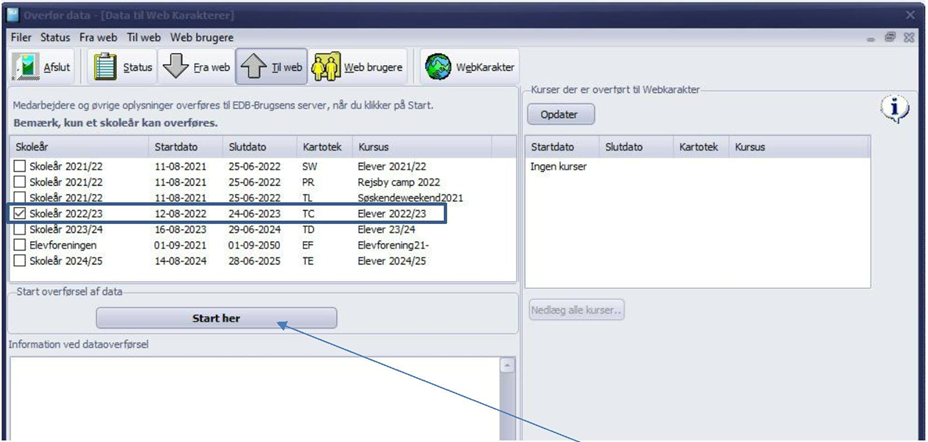Image resolution: width=928 pixels, height=442 pixels.
Task: Select the Elever 2022/23 course text
Action: point(392,214)
